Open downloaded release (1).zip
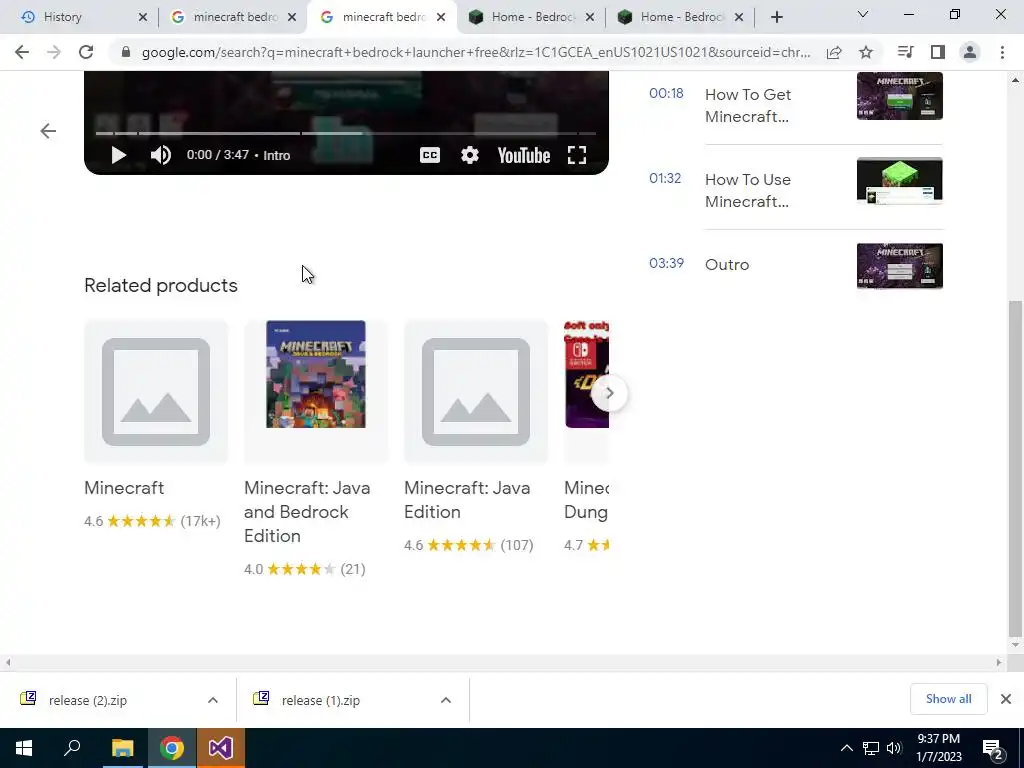This screenshot has height=768, width=1024. click(321, 700)
